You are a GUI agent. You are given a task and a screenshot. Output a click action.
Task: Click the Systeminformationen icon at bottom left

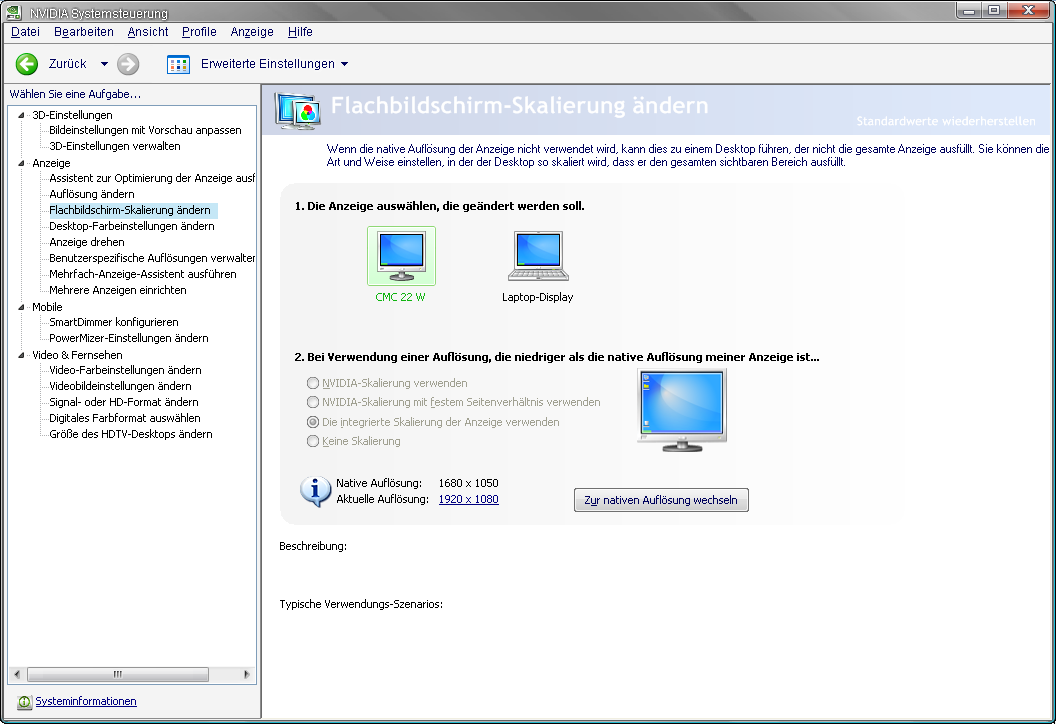[24, 702]
